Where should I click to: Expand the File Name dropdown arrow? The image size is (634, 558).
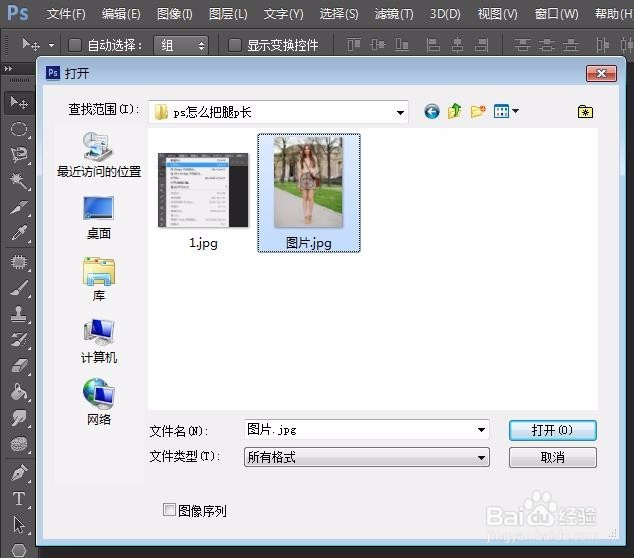click(x=481, y=430)
